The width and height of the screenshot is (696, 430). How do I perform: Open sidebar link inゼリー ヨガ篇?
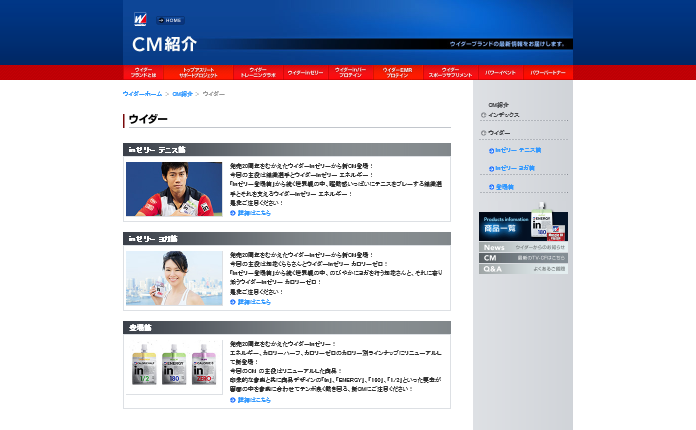(515, 168)
